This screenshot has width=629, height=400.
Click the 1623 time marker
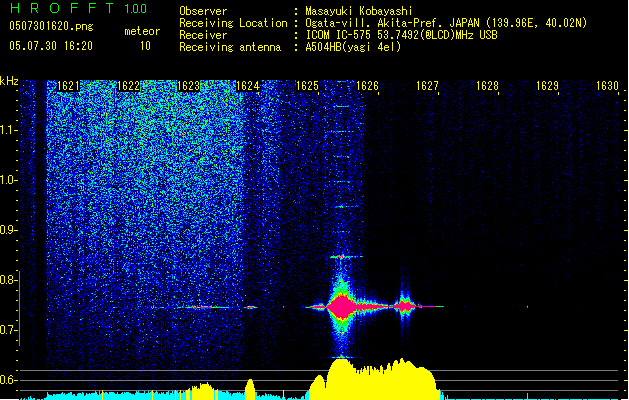[188, 86]
